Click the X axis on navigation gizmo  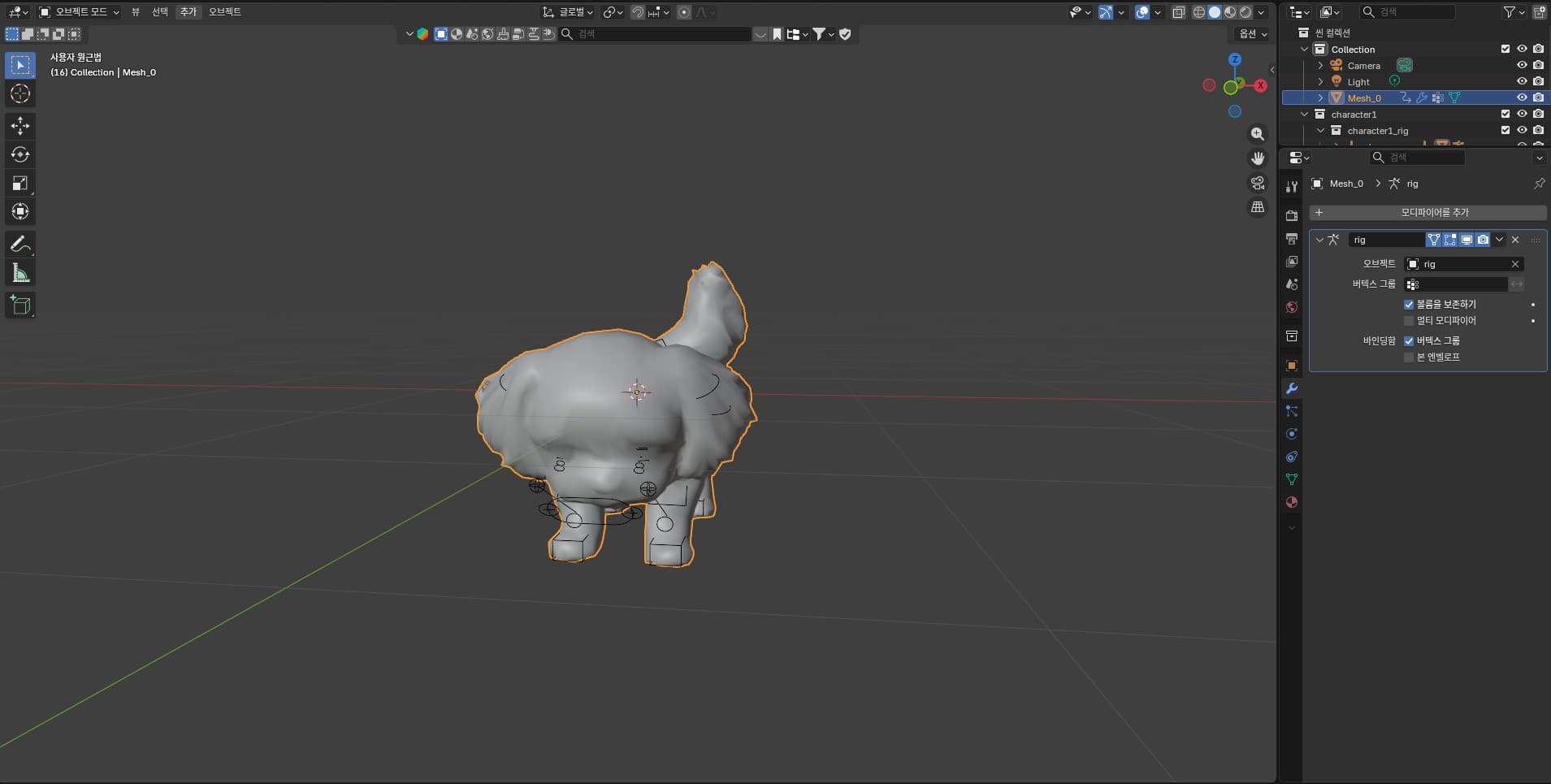tap(1261, 85)
